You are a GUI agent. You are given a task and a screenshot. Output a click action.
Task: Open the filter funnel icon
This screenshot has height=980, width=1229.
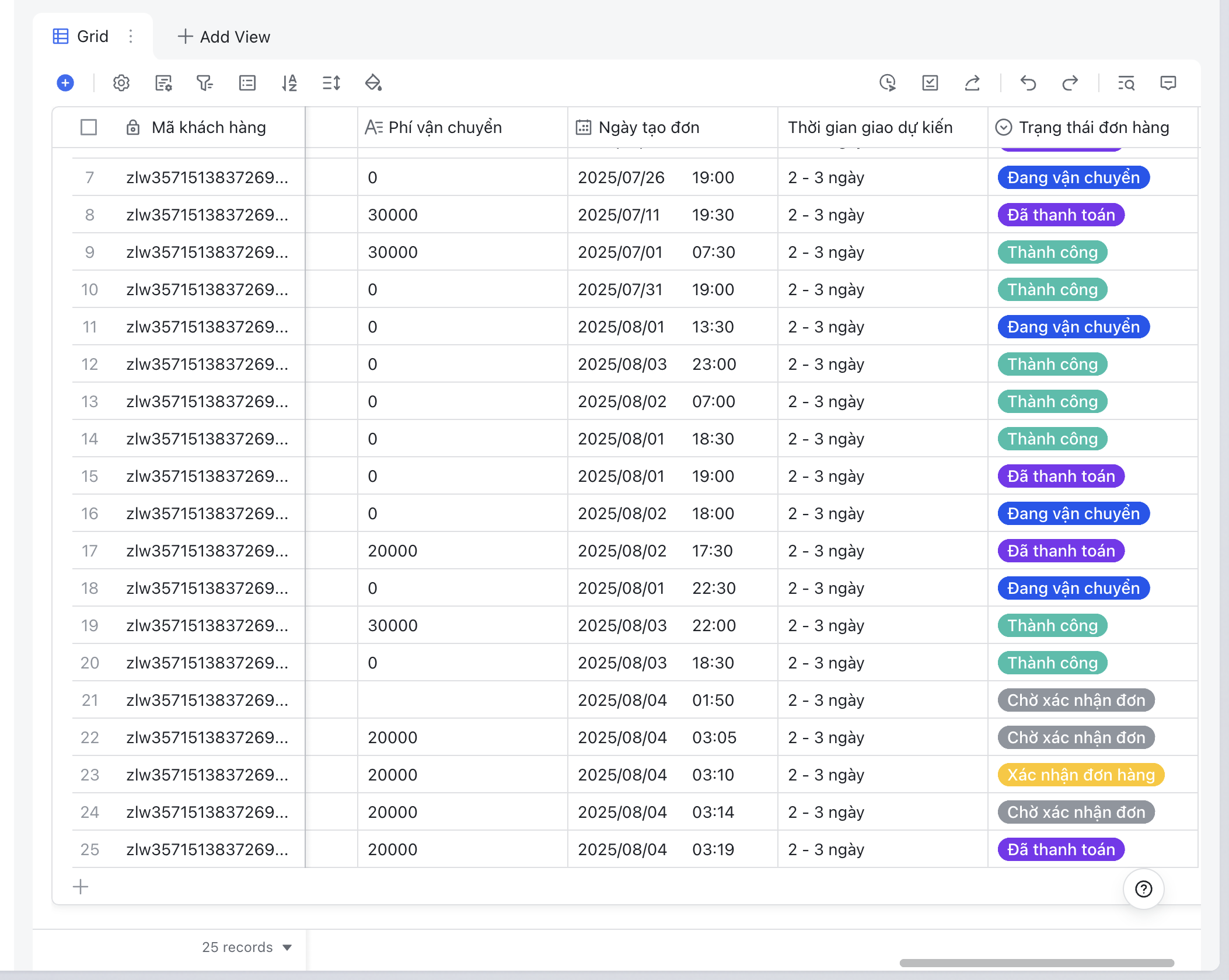coord(205,83)
